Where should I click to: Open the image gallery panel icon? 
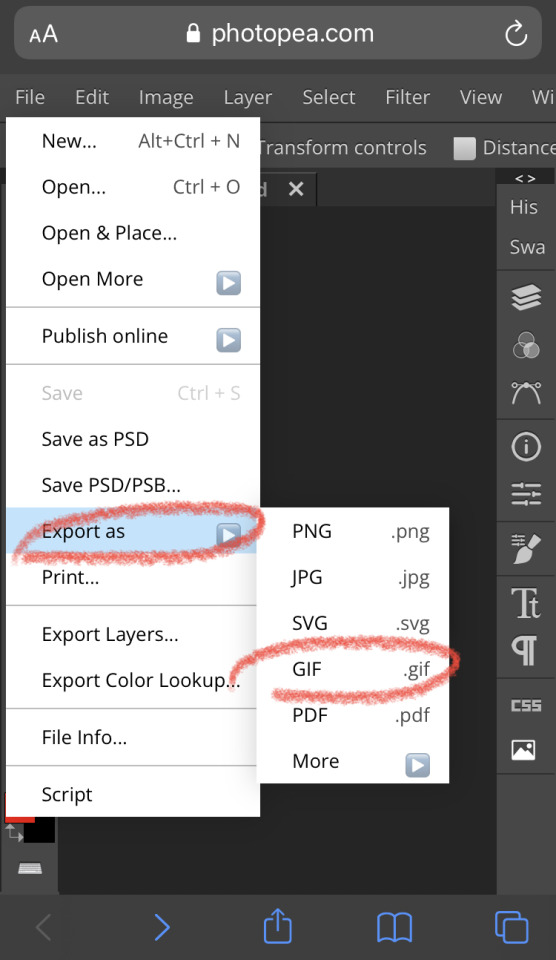(524, 749)
